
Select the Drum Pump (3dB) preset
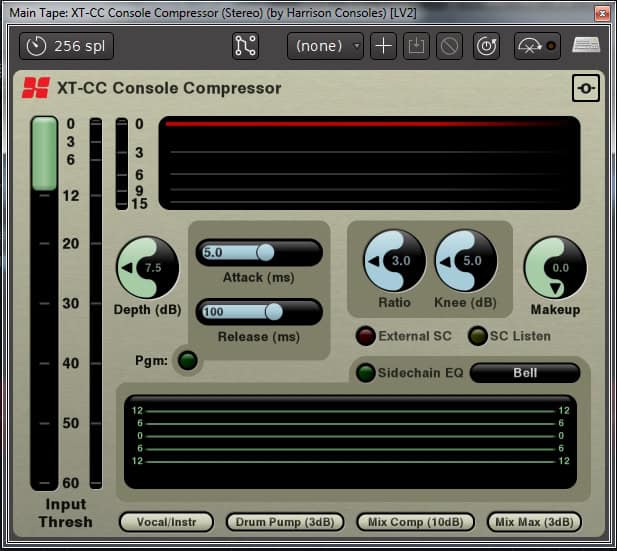click(x=285, y=522)
